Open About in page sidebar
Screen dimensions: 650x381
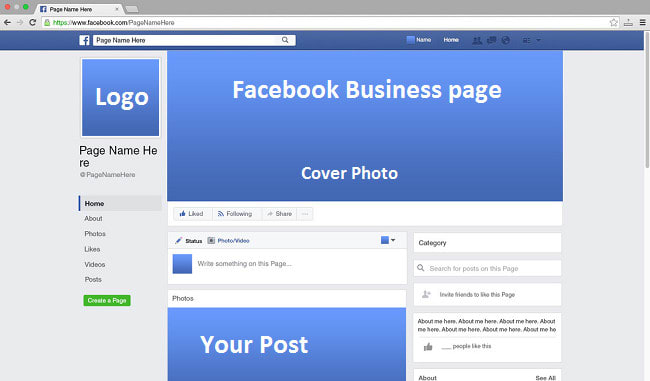tap(93, 218)
